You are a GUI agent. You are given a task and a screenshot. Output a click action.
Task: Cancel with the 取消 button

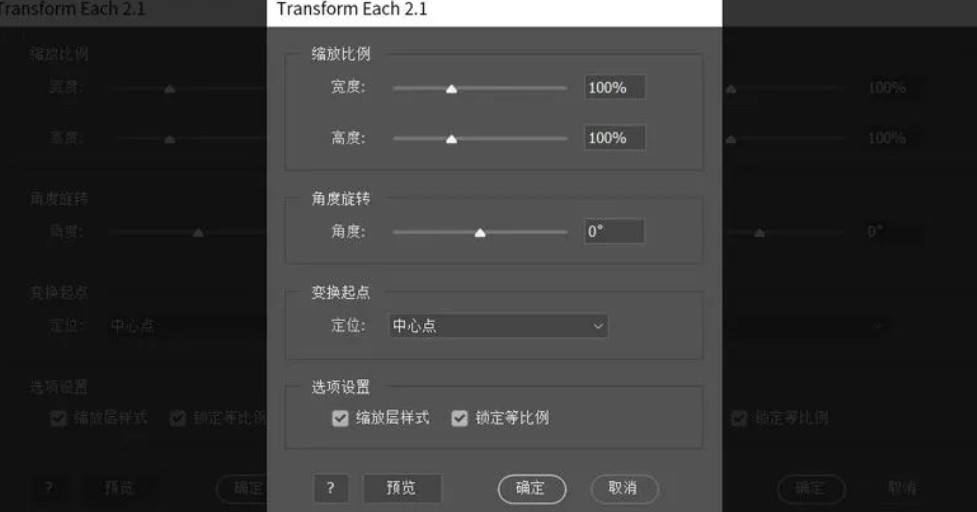coord(624,488)
